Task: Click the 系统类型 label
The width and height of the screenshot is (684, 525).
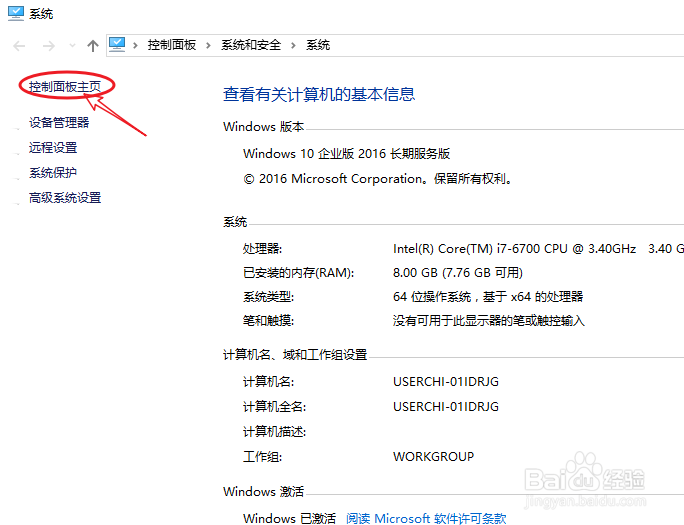Action: [268, 297]
